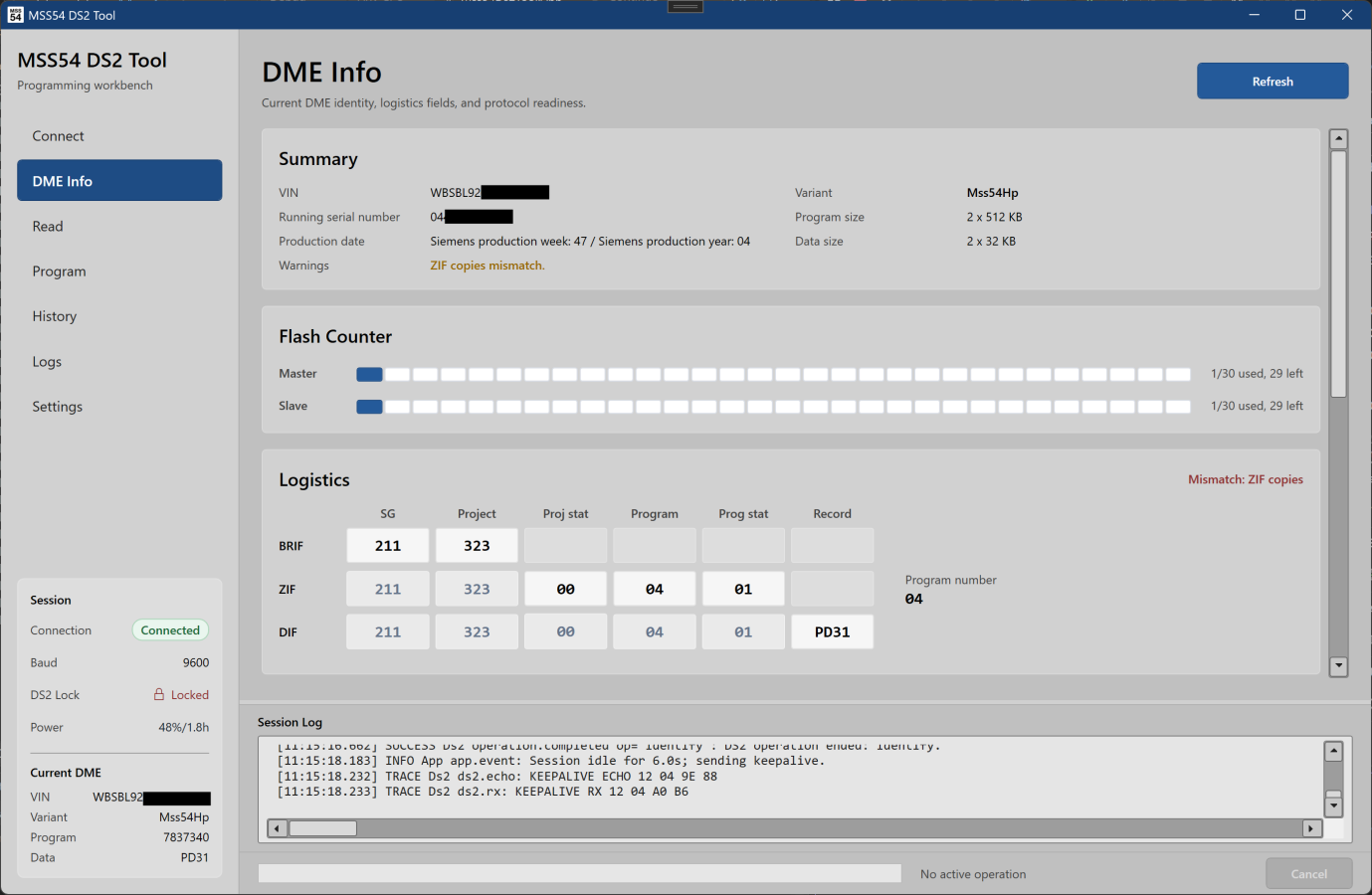
Task: Show the History page
Action: [119, 316]
